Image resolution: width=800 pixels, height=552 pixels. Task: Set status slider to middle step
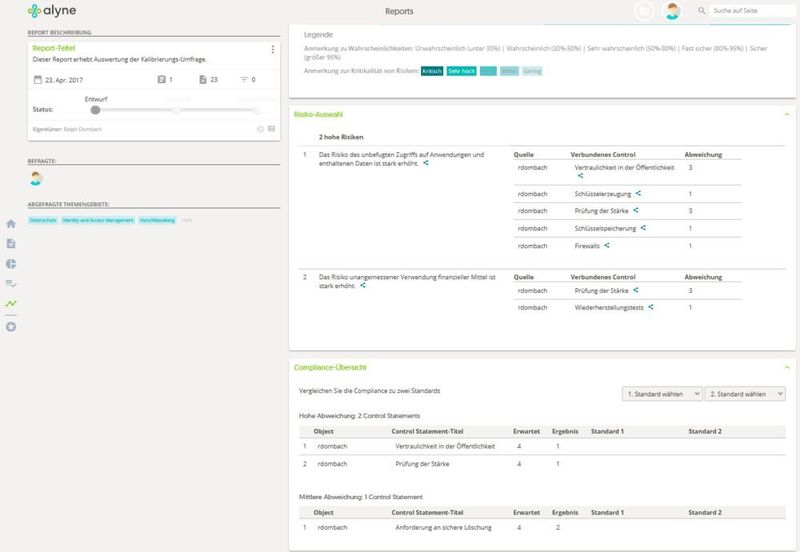coord(176,110)
